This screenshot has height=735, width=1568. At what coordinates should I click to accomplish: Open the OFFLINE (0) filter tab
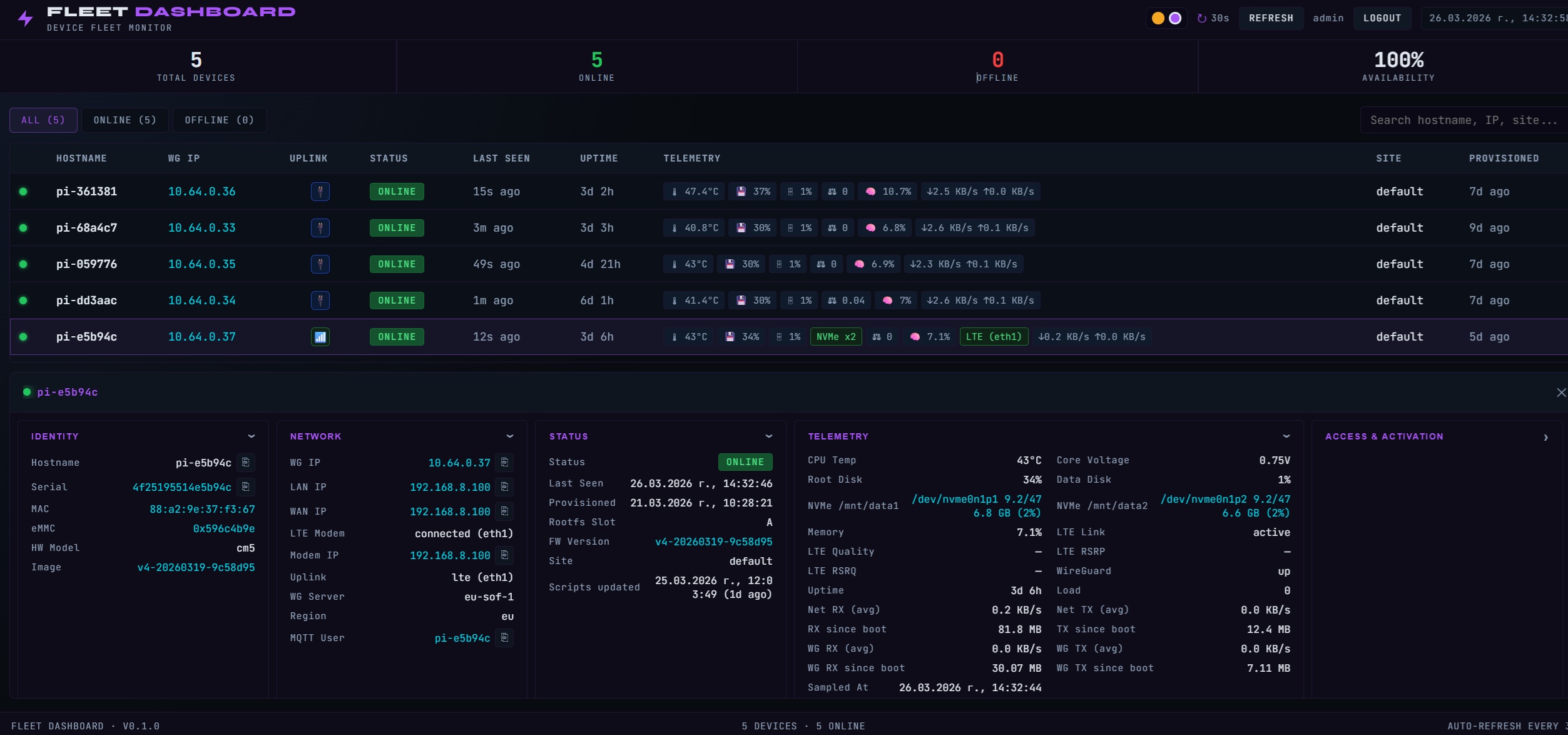[219, 120]
